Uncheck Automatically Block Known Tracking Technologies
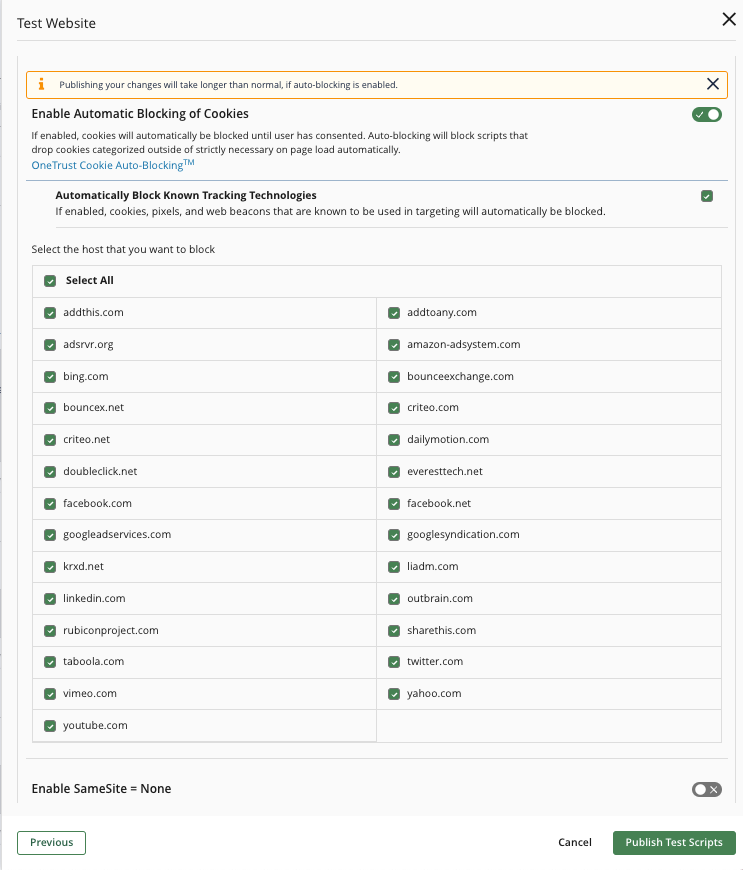This screenshot has width=743, height=870. pos(707,196)
